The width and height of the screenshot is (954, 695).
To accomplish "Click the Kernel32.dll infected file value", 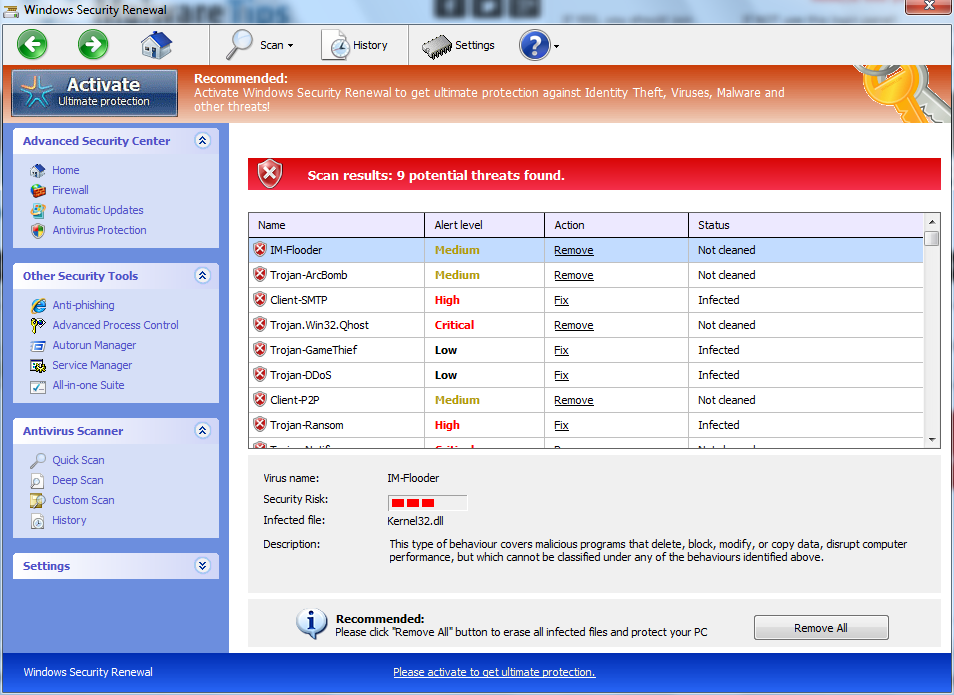I will (x=416, y=521).
